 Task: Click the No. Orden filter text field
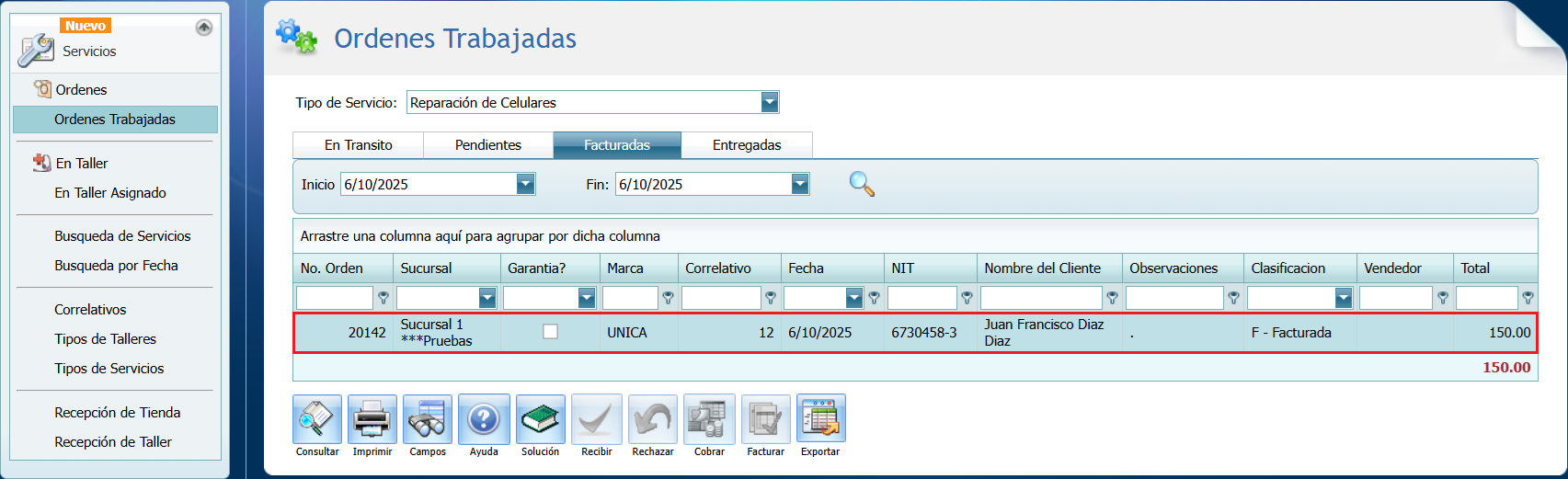pyautogui.click(x=335, y=298)
